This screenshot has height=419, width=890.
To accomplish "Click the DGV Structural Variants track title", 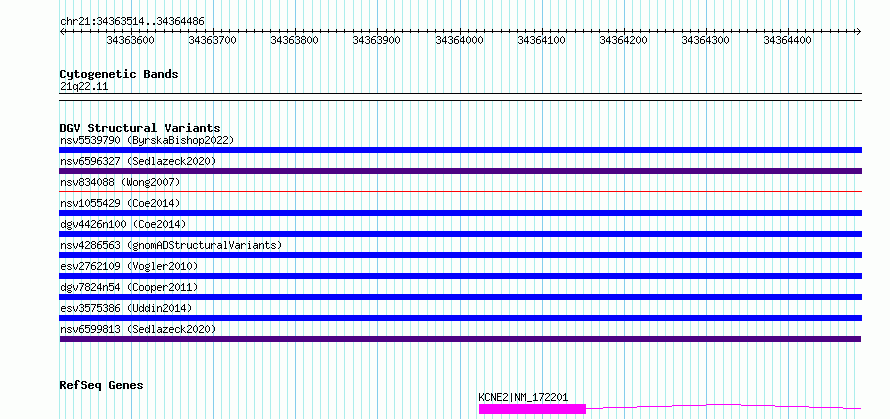I will coord(140,128).
